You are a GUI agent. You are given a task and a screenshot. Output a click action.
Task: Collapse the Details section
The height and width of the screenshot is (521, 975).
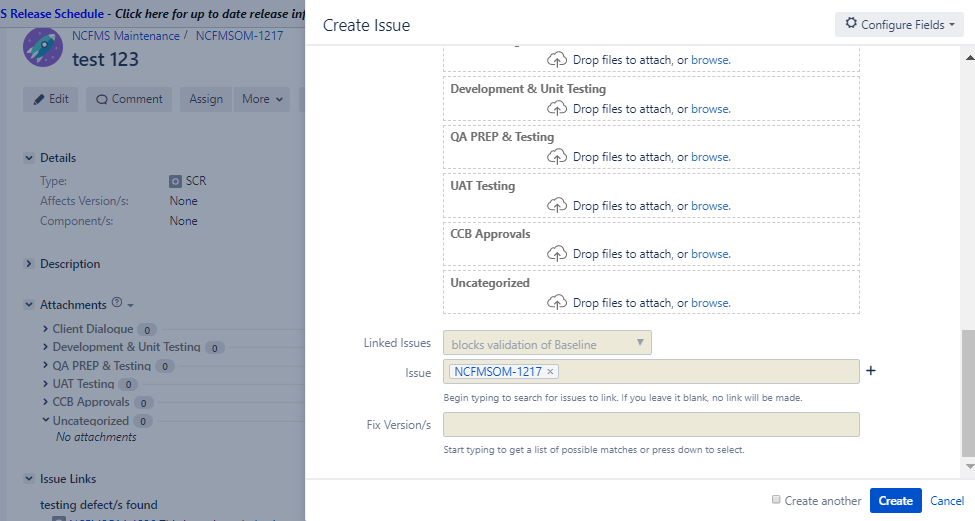click(x=29, y=158)
